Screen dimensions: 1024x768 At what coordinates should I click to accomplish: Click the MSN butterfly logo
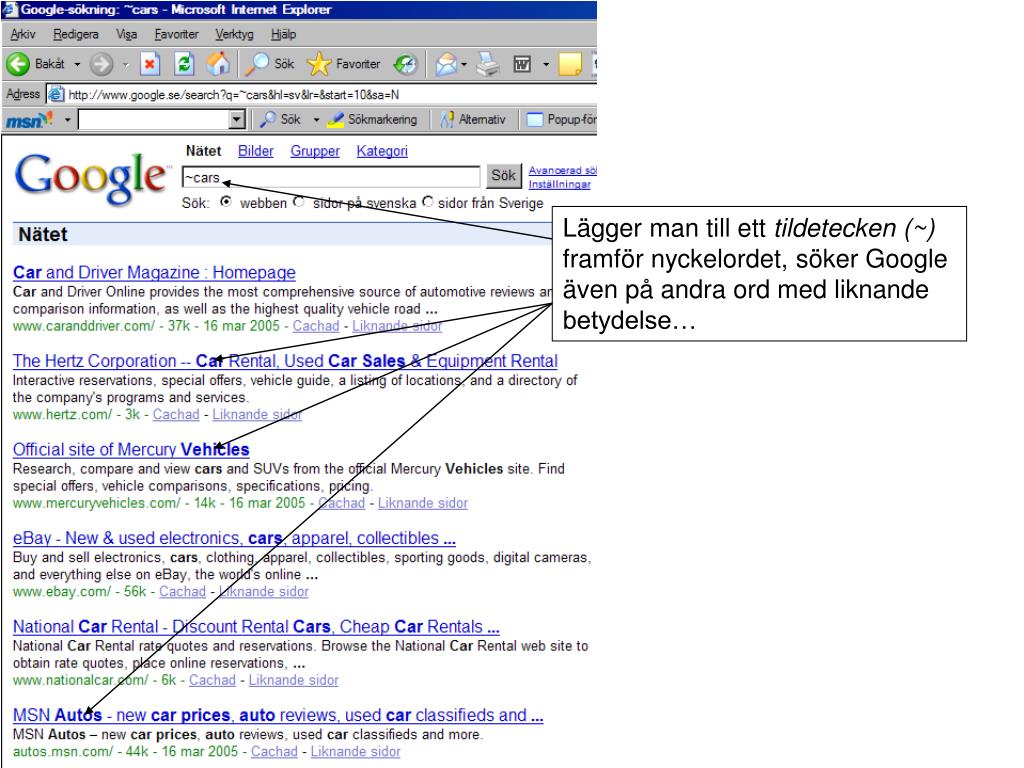coord(29,120)
